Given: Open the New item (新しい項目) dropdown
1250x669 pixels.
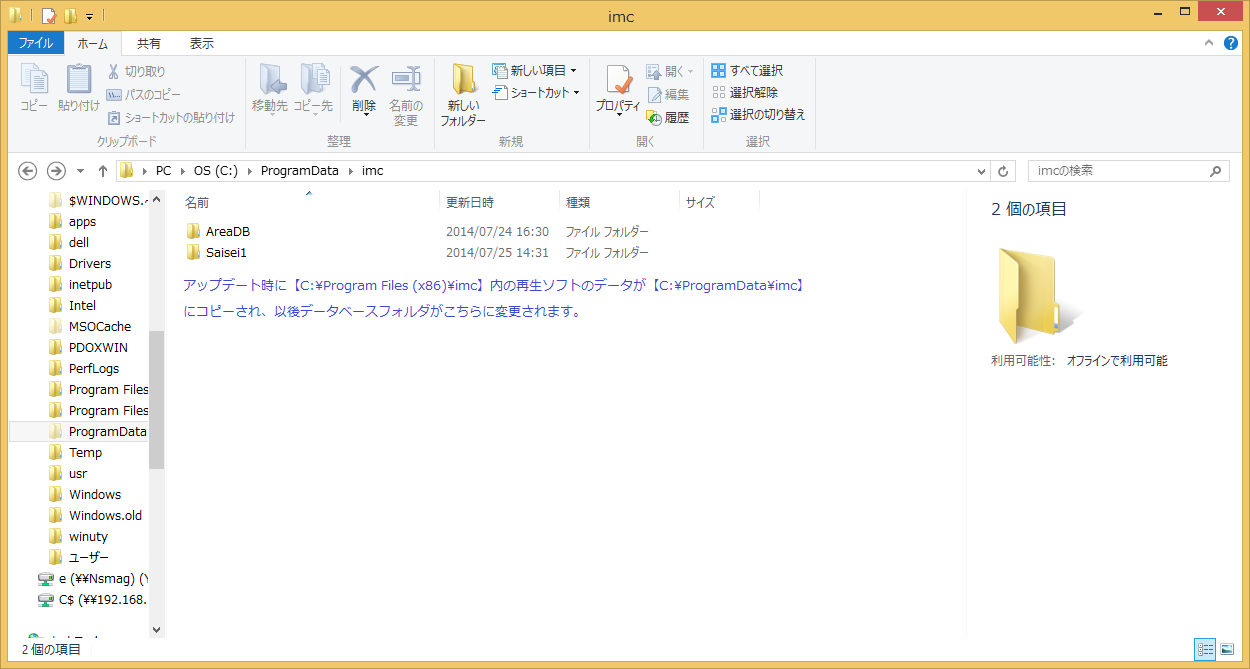Looking at the screenshot, I should click(x=535, y=71).
